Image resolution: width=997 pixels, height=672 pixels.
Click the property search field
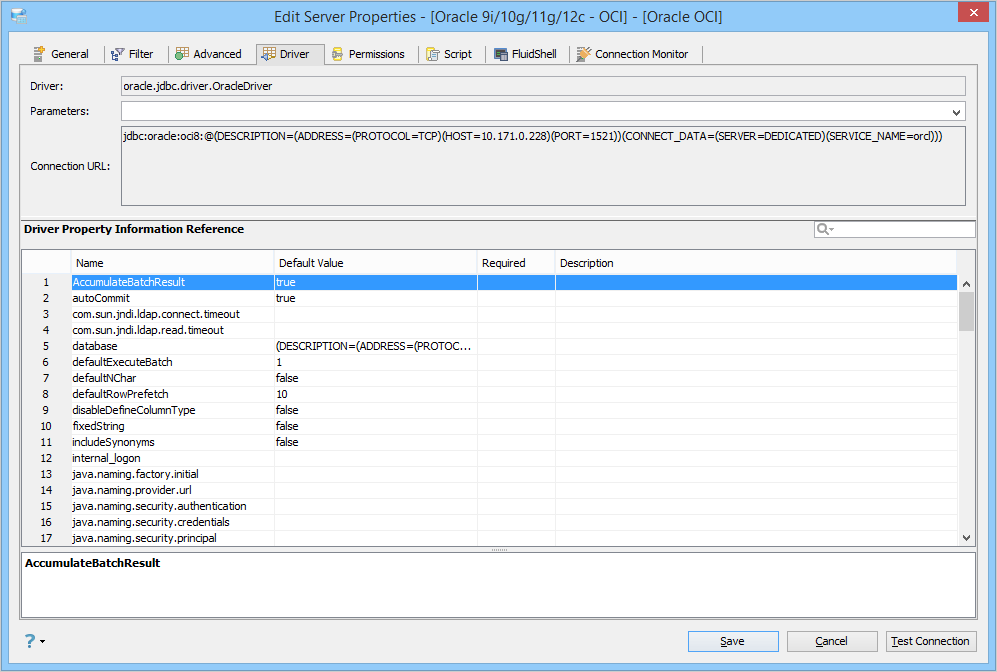[x=895, y=229]
